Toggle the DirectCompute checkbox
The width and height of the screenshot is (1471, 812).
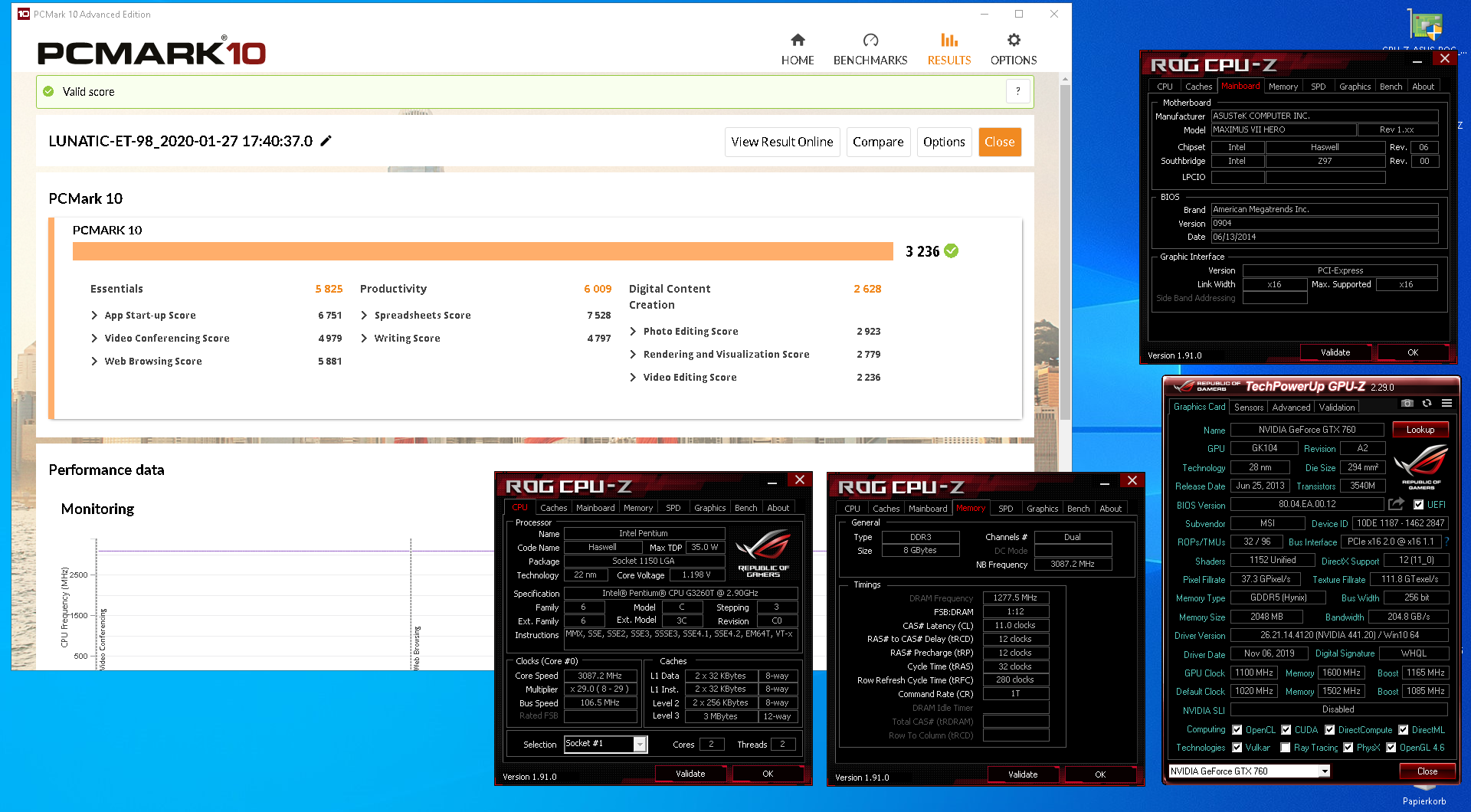click(x=1329, y=730)
